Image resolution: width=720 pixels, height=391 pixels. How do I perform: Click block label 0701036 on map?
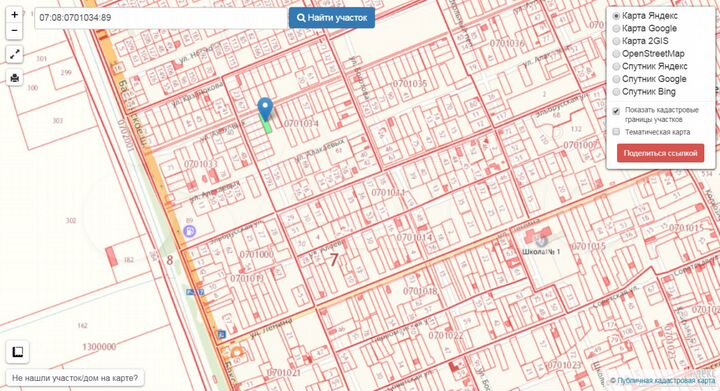point(507,43)
